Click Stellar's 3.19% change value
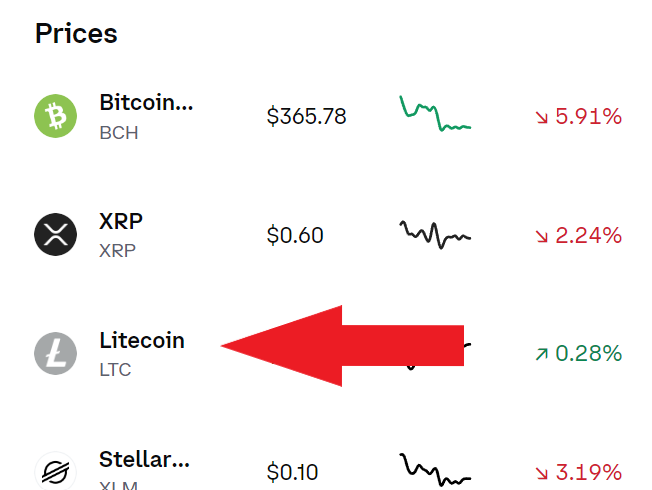This screenshot has width=652, height=490. point(578,472)
